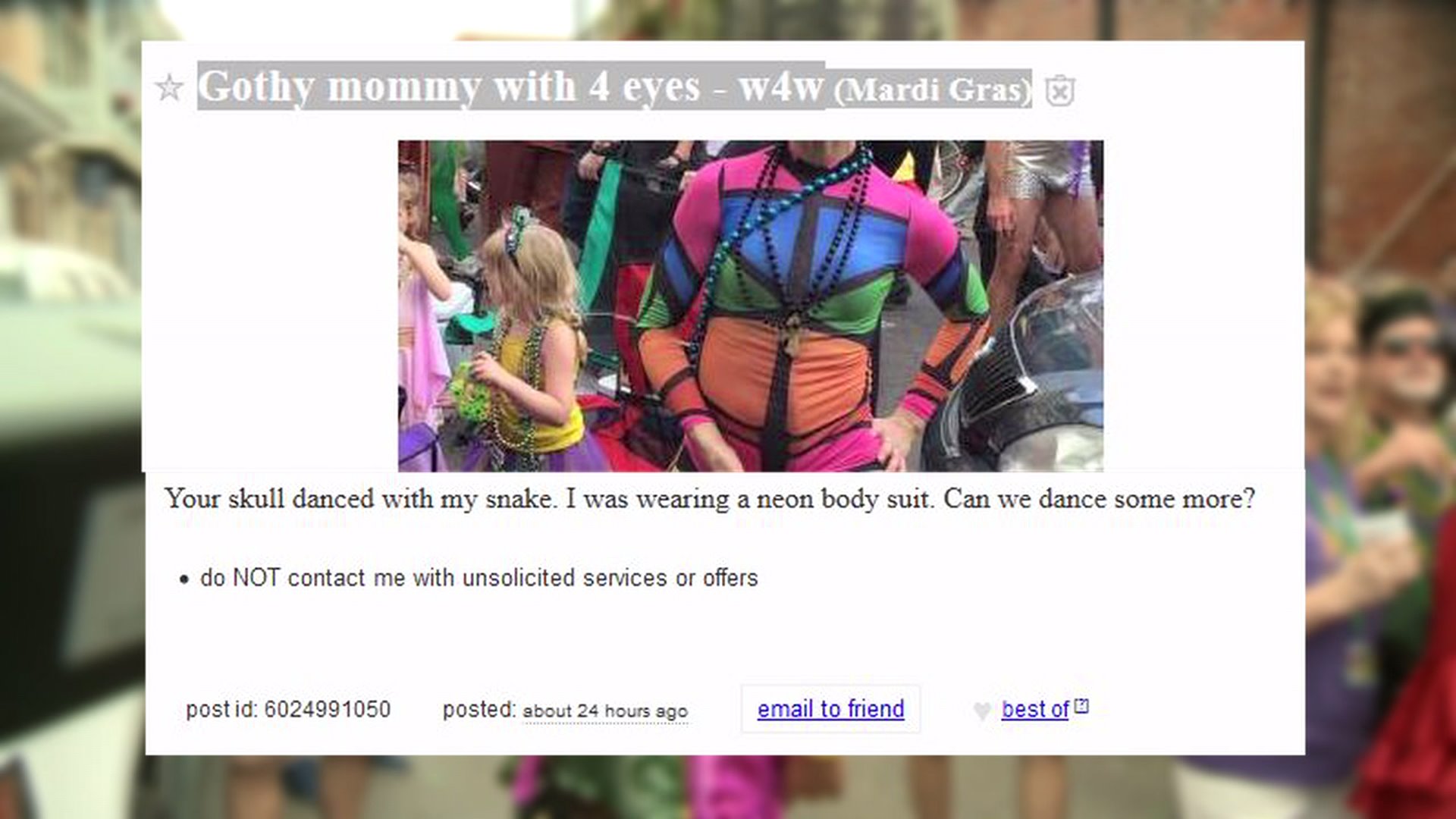Click the (Mardi Gras) location label
This screenshot has height=819, width=1456.
click(x=933, y=90)
